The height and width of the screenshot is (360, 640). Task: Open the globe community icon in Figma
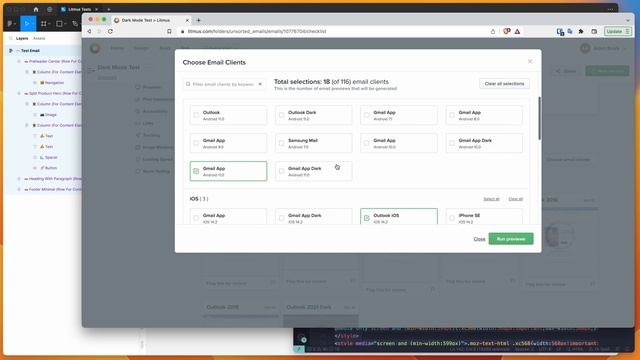pos(50,9)
